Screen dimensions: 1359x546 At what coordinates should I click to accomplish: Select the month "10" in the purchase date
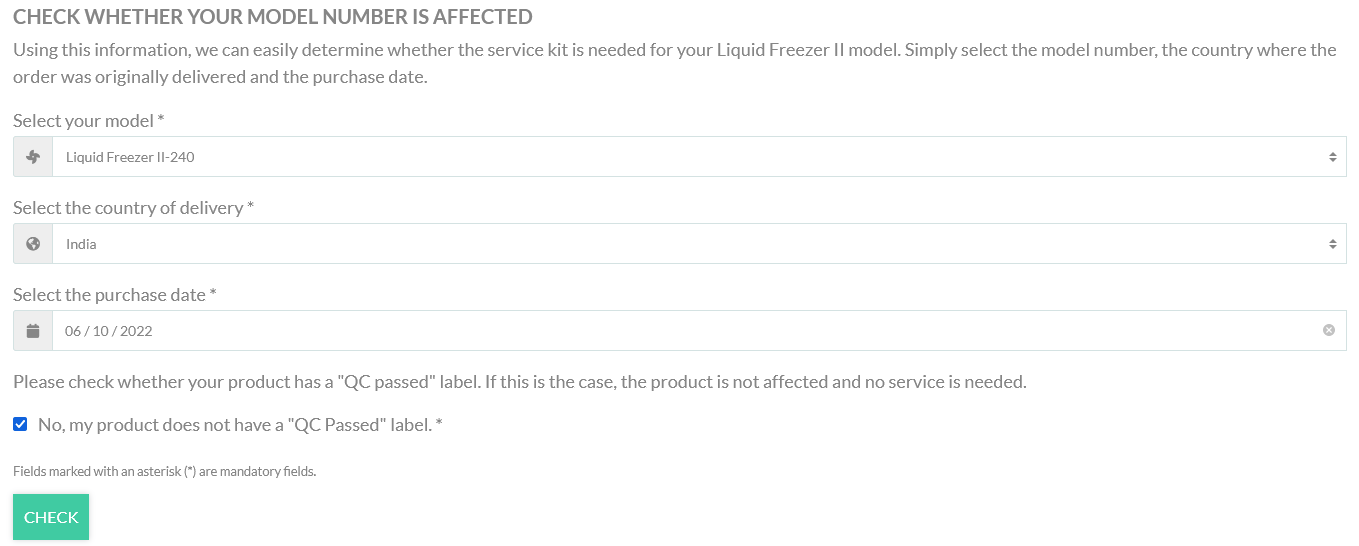tap(101, 331)
